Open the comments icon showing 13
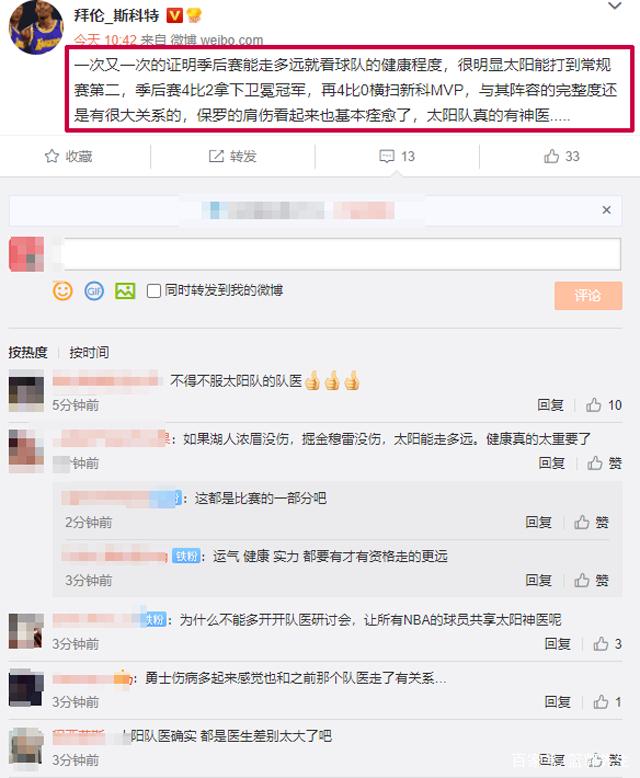640x778 pixels. 386,157
